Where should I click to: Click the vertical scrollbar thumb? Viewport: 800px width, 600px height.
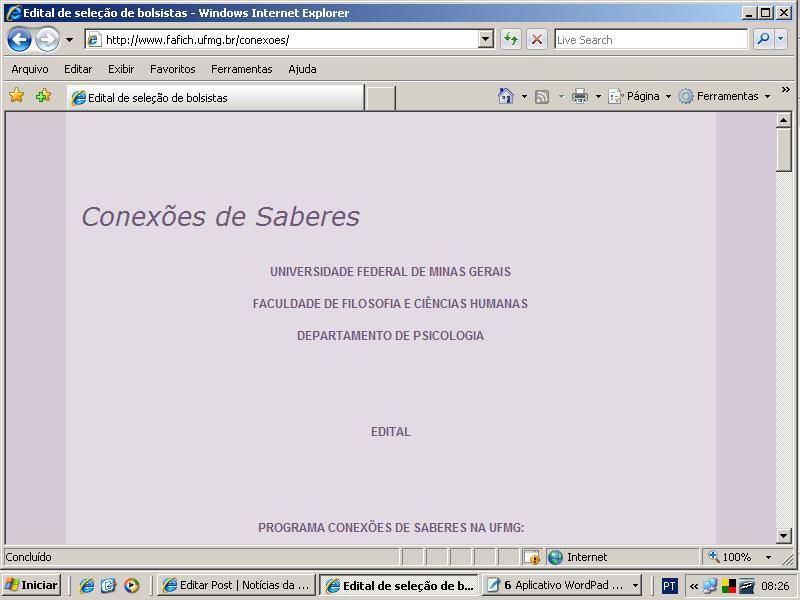(783, 149)
